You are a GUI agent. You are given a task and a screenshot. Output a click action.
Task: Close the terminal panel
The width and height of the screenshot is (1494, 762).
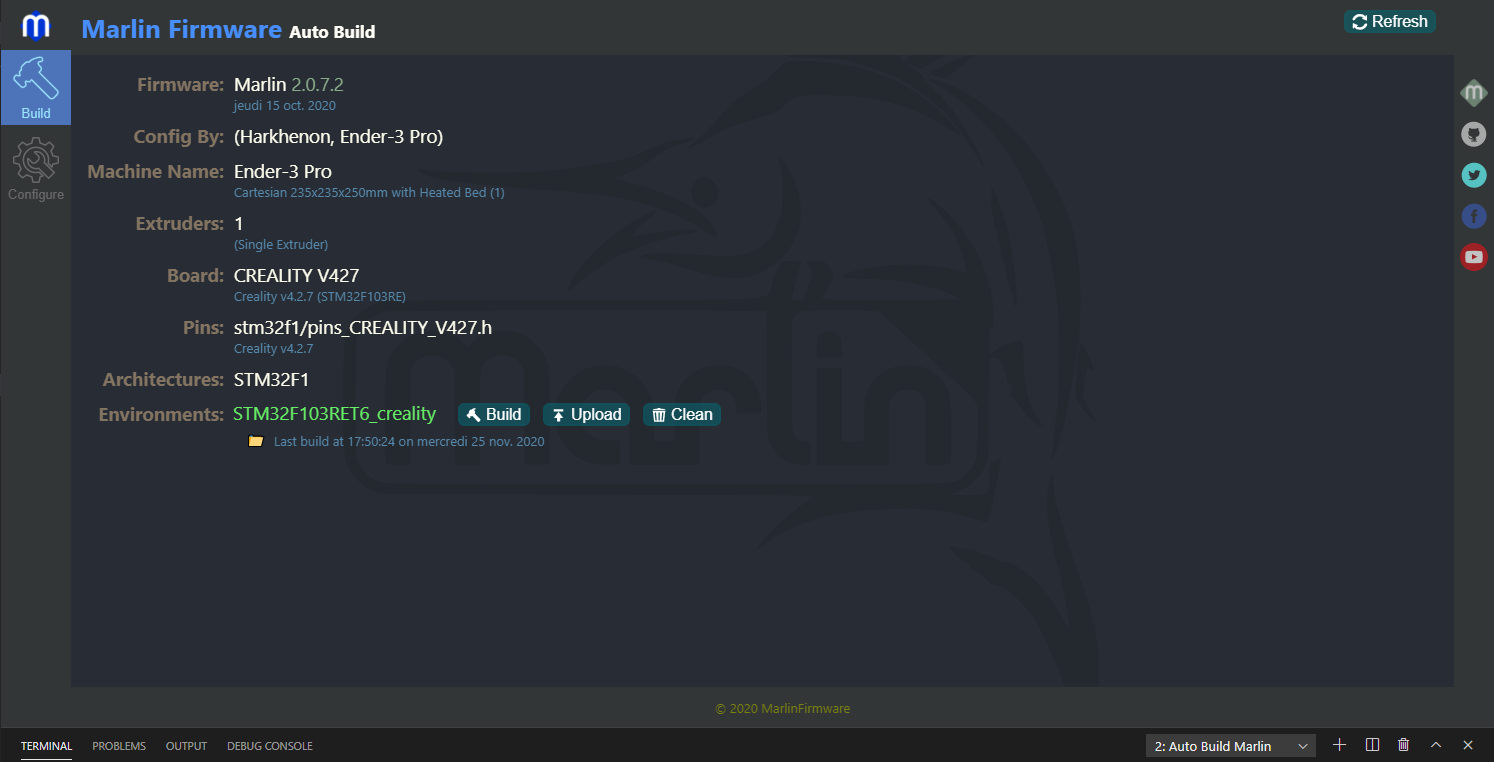[x=1468, y=745]
